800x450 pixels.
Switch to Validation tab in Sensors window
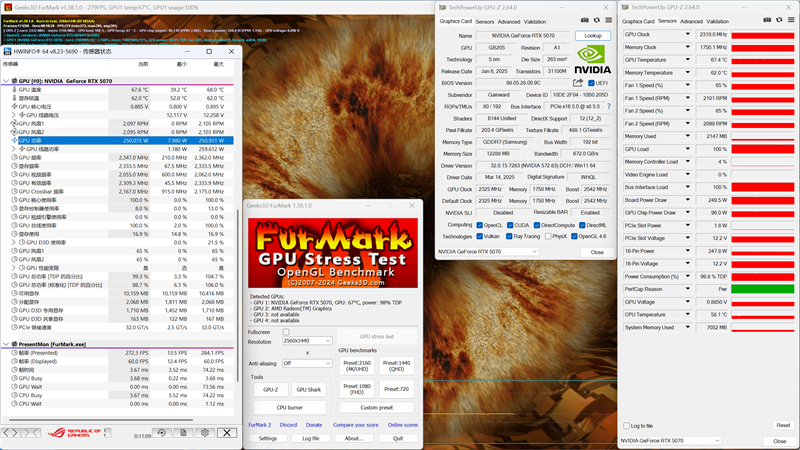click(x=717, y=21)
